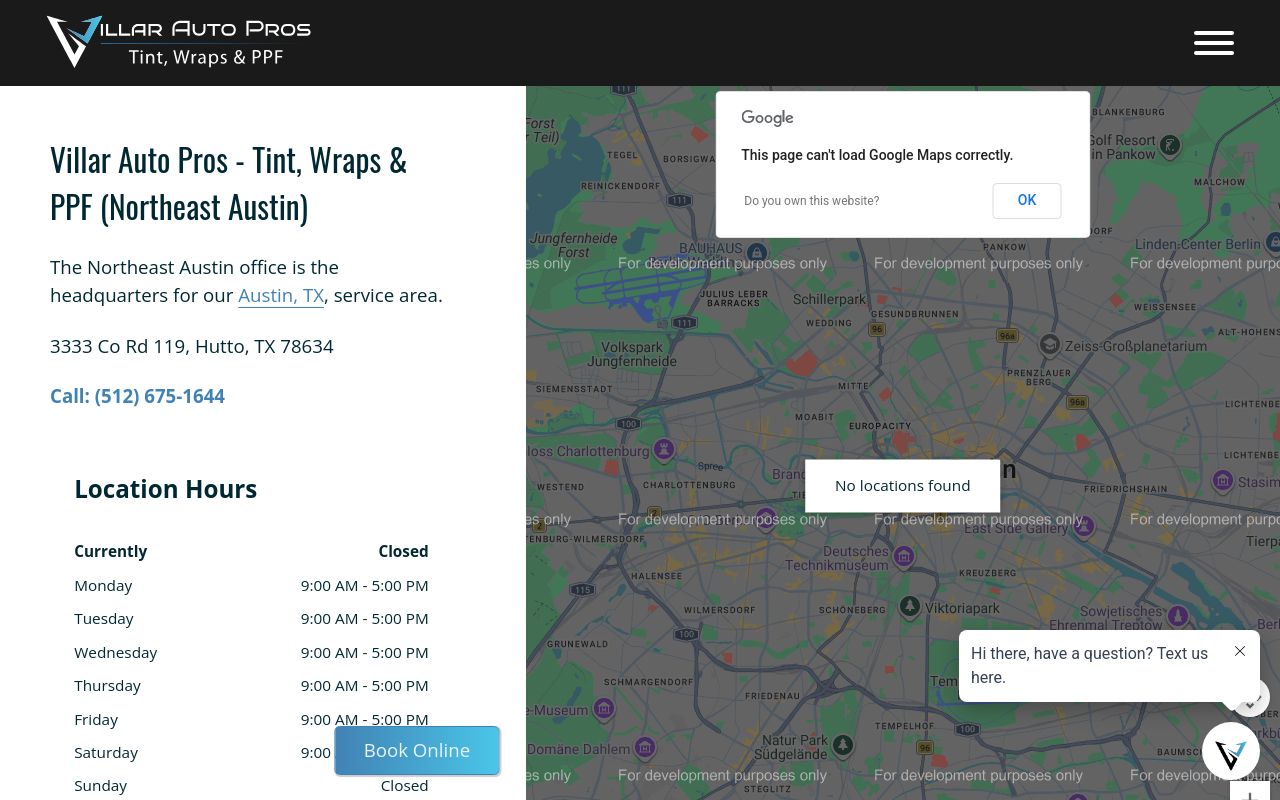Click the "Friday" row label

click(96, 719)
